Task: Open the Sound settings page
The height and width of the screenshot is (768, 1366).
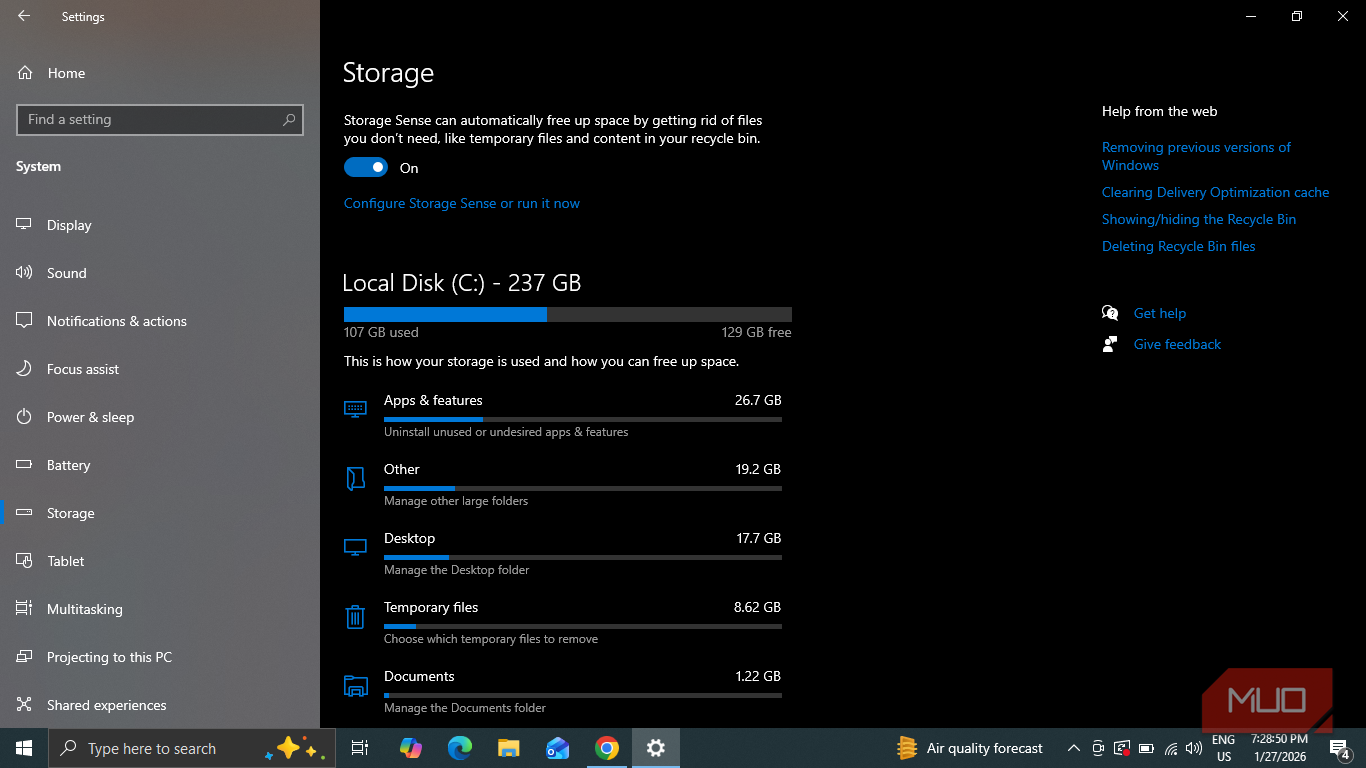Action: 160,273
